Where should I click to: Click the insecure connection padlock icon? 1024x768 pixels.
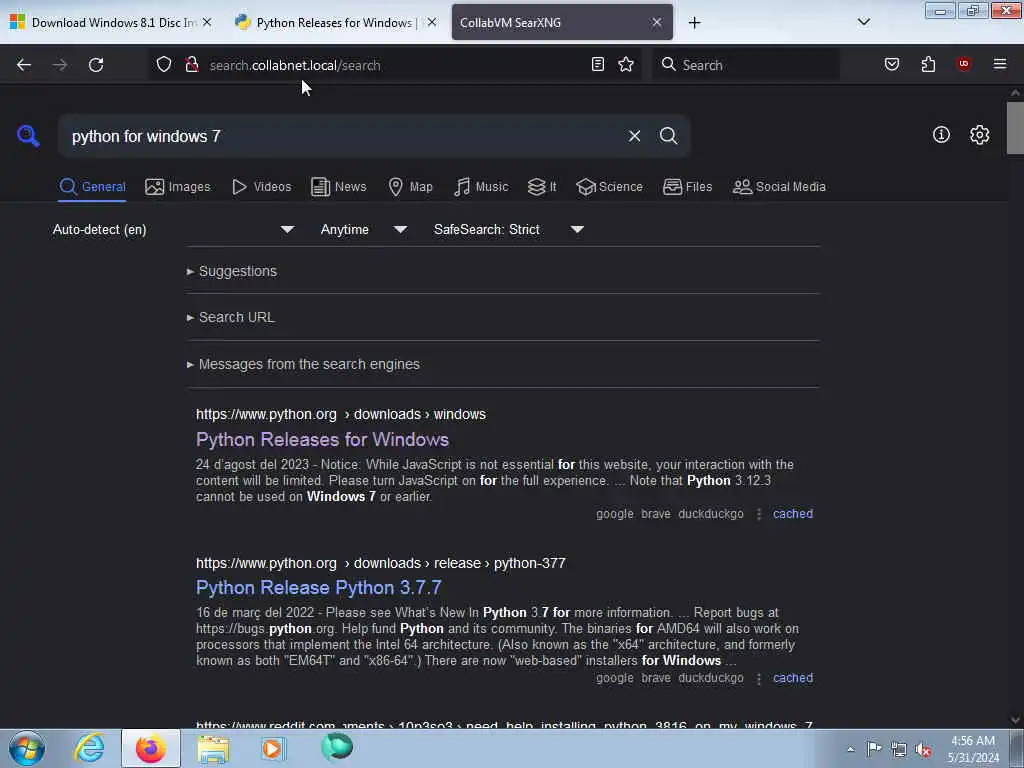(x=192, y=65)
